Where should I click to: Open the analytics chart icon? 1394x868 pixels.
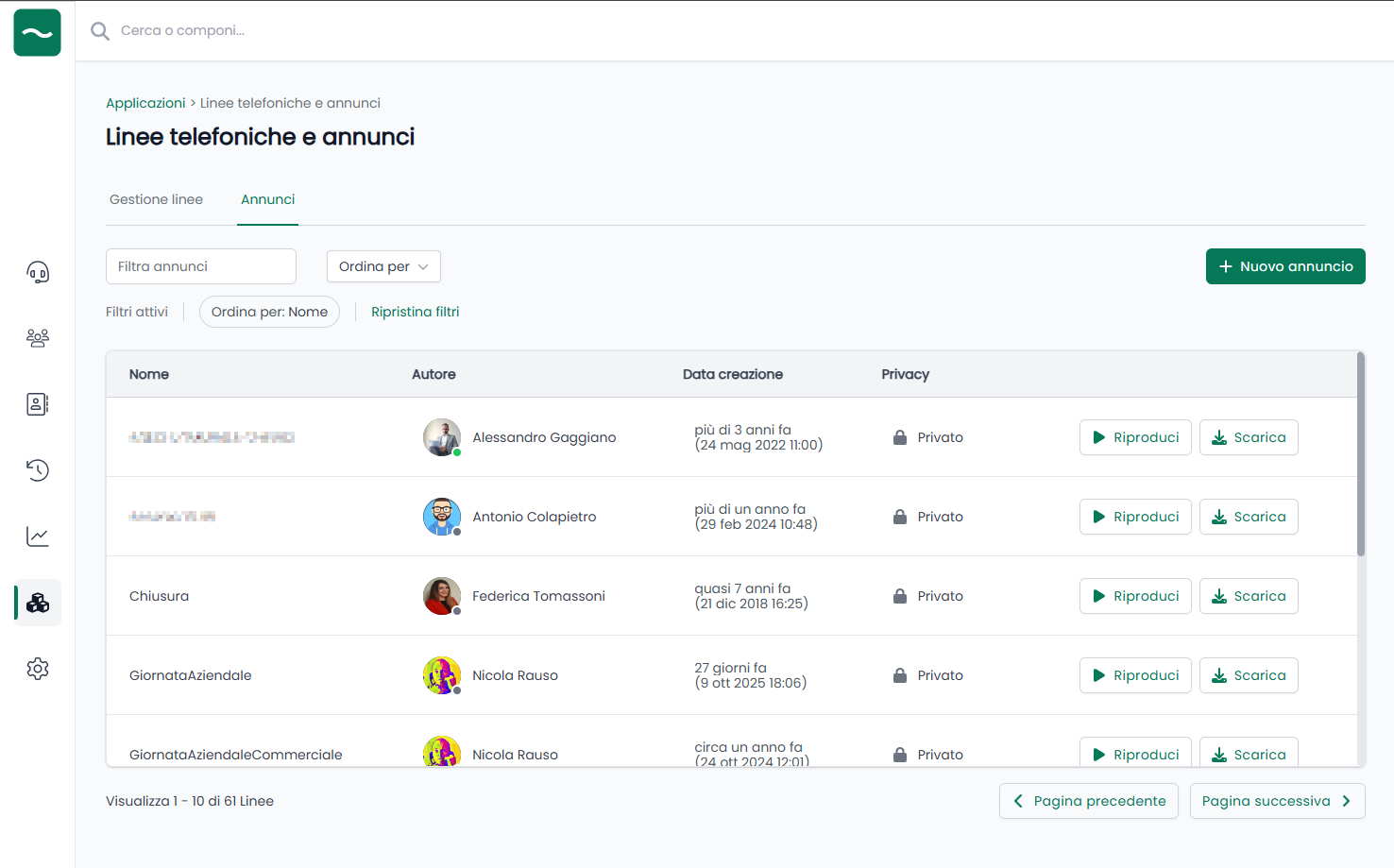click(38, 536)
